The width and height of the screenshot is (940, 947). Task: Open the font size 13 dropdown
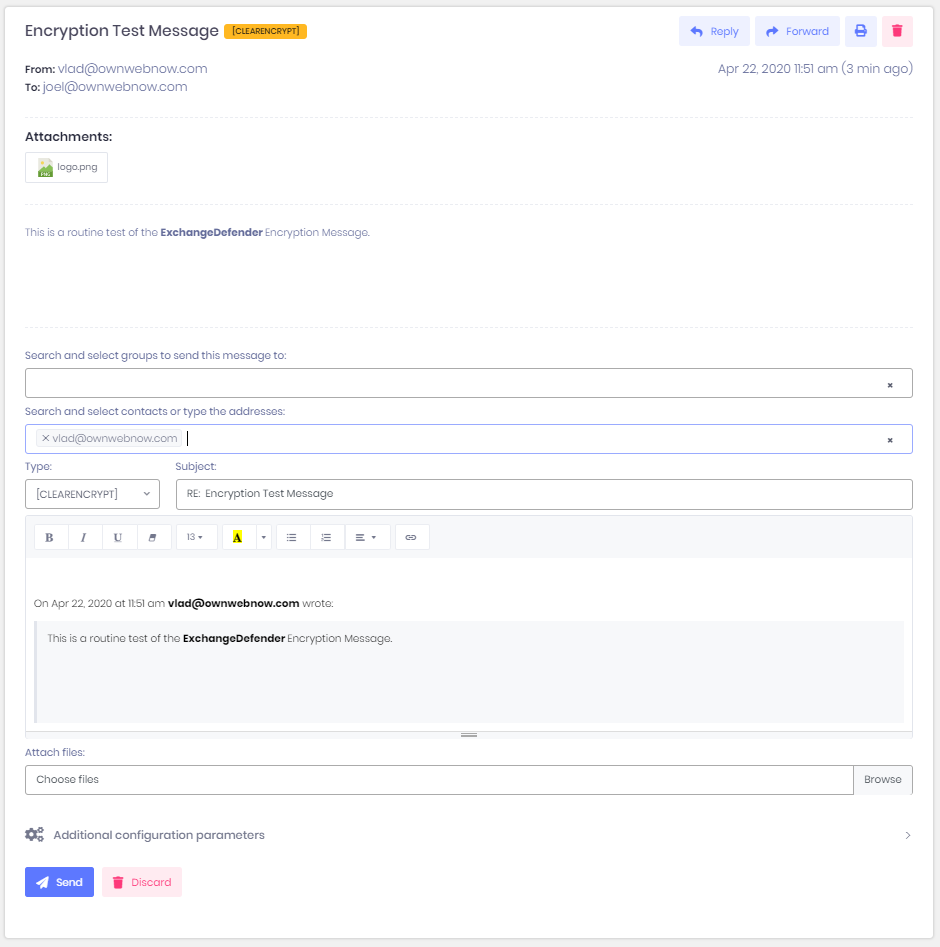point(195,537)
